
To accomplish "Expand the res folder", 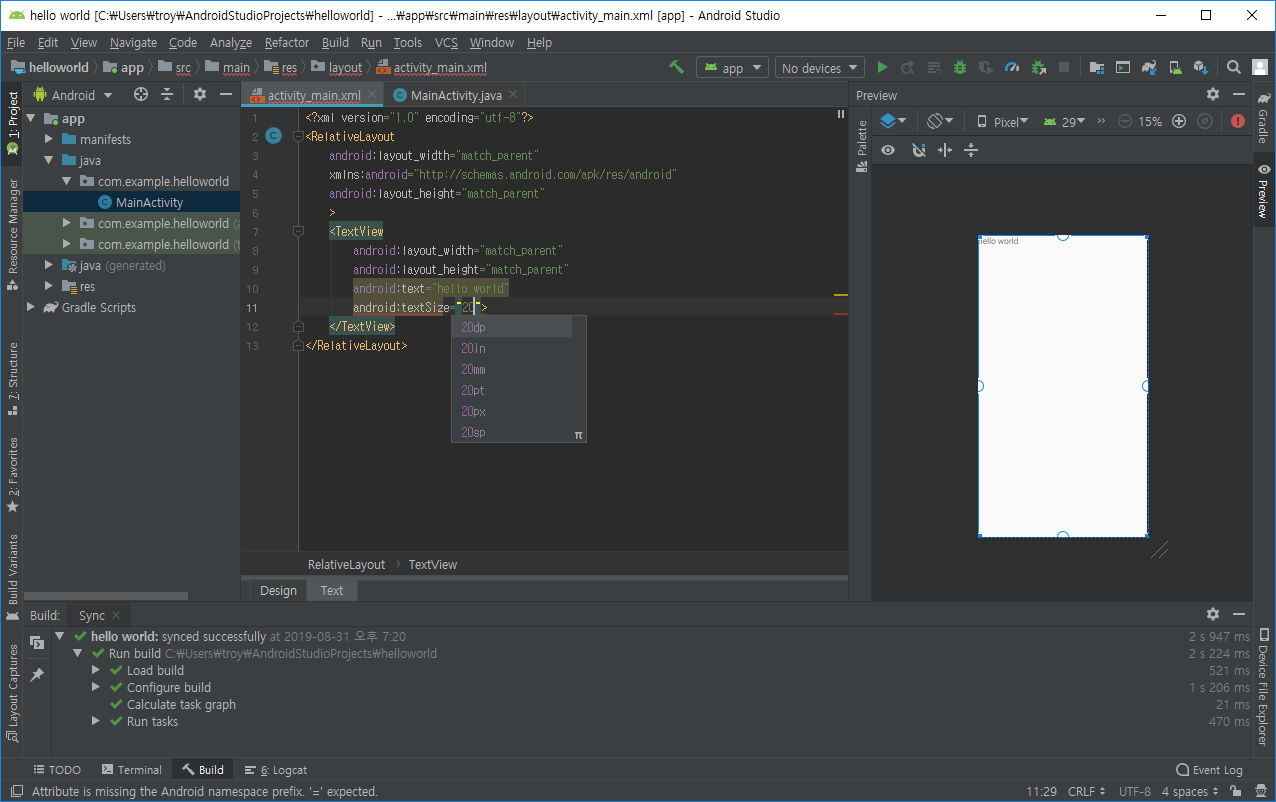I will (48, 286).
